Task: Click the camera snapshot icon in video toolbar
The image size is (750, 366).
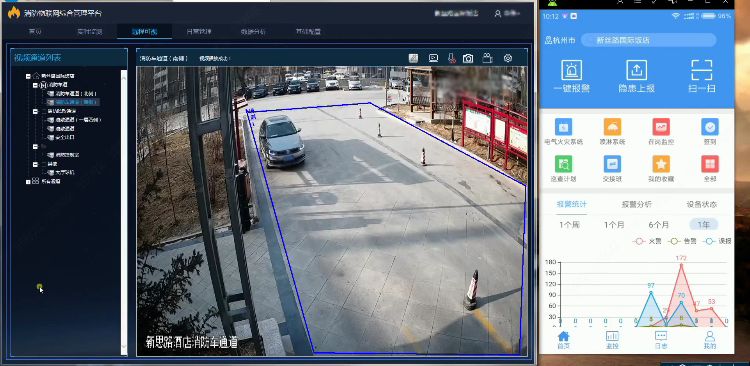Action: tap(468, 58)
